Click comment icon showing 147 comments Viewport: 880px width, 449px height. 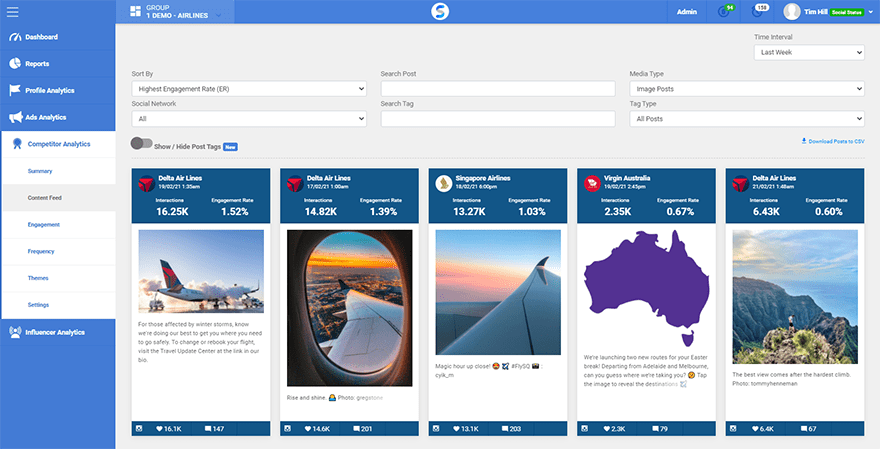(x=208, y=429)
